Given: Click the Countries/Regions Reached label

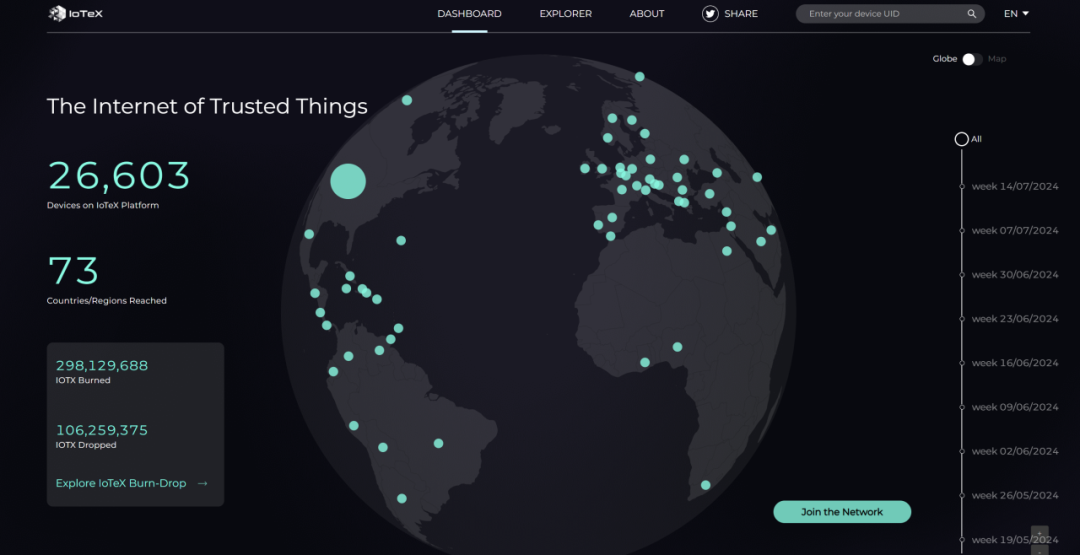Looking at the screenshot, I should point(107,301).
